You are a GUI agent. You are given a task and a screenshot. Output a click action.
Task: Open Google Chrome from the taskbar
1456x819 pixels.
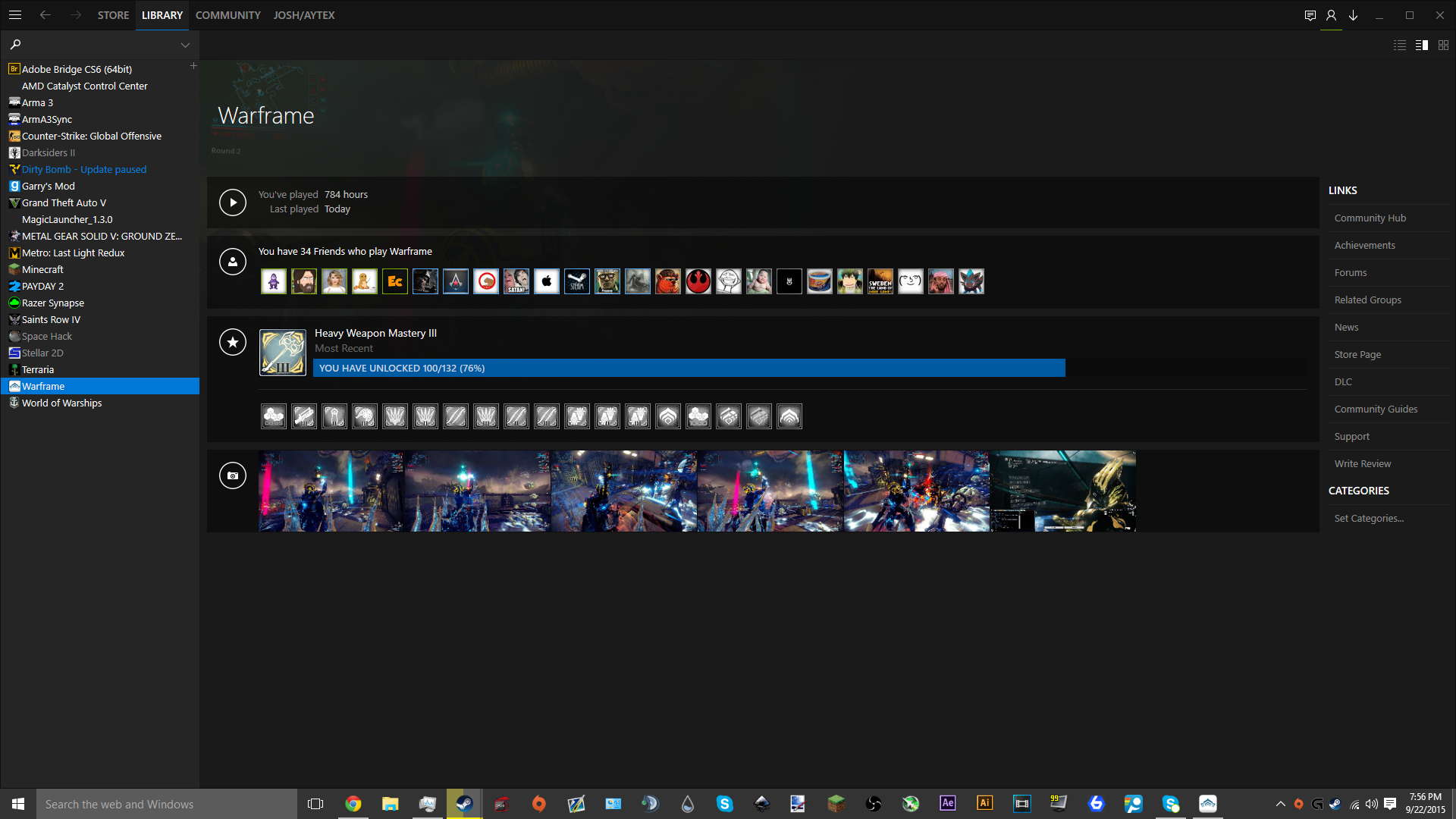(x=353, y=804)
